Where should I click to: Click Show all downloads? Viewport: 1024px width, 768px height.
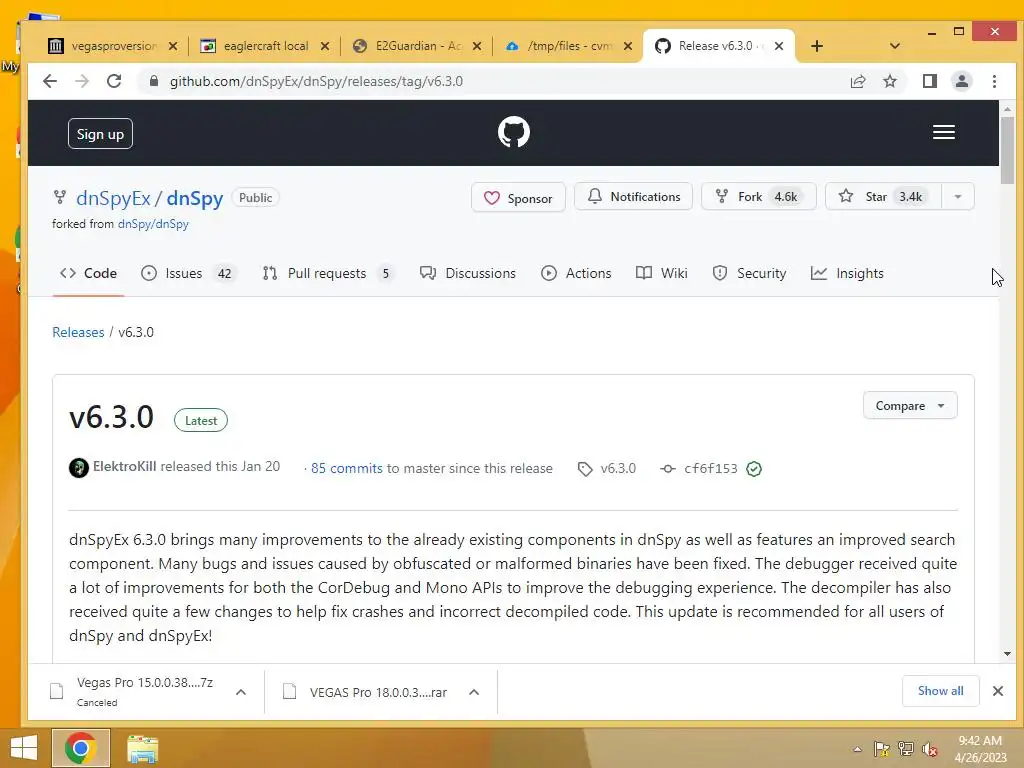940,691
